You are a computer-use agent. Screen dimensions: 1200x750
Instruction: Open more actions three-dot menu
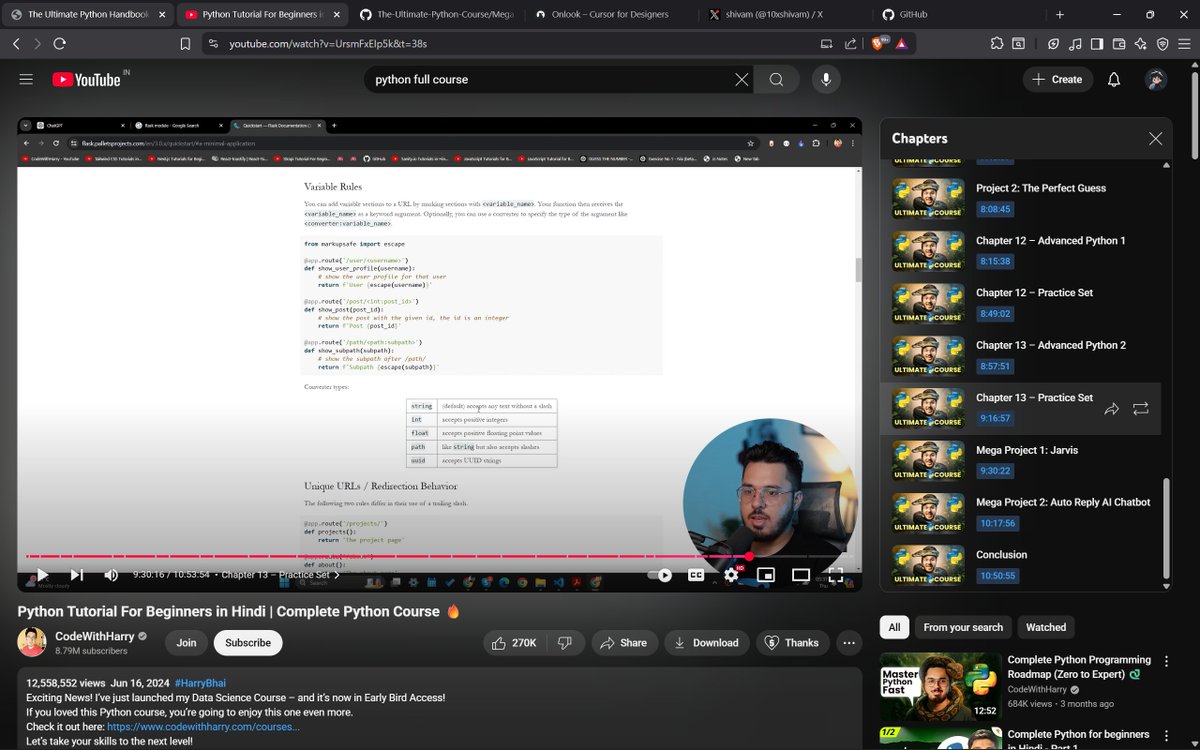tap(849, 643)
